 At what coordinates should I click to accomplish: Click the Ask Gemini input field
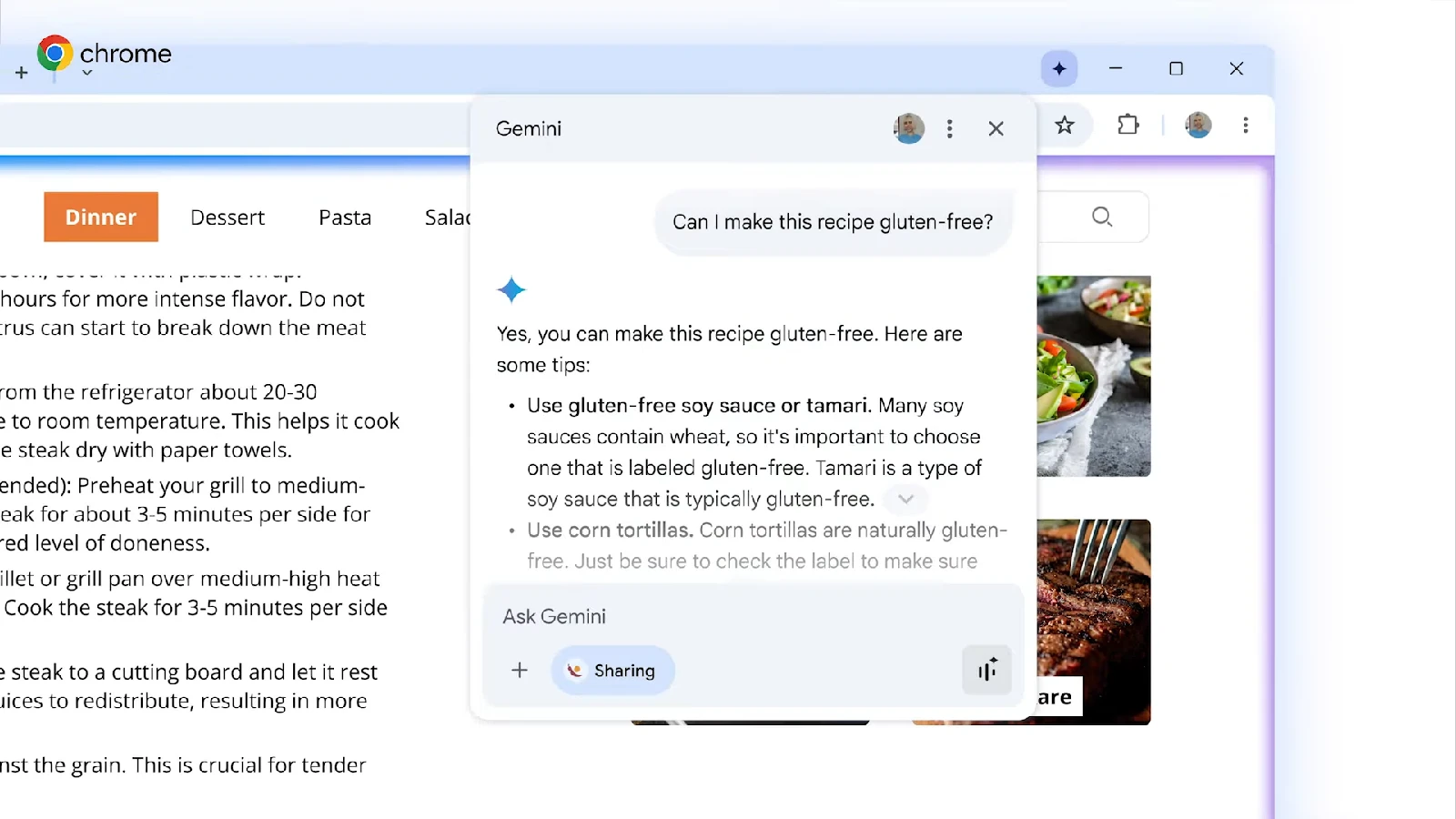[754, 617]
